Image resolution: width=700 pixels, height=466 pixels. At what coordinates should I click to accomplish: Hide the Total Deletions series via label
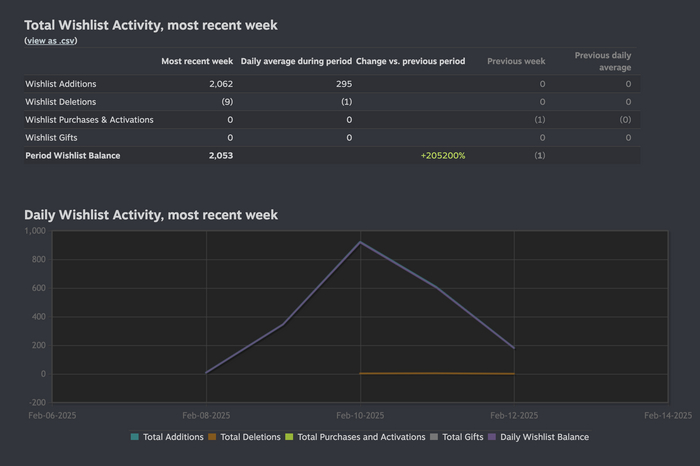(x=250, y=437)
